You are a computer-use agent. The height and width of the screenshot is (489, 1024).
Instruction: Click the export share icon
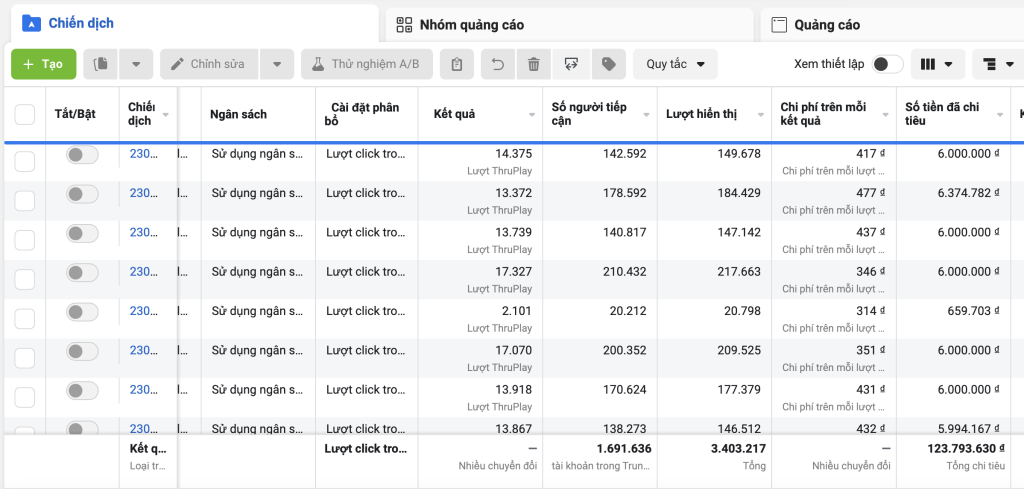click(x=571, y=64)
